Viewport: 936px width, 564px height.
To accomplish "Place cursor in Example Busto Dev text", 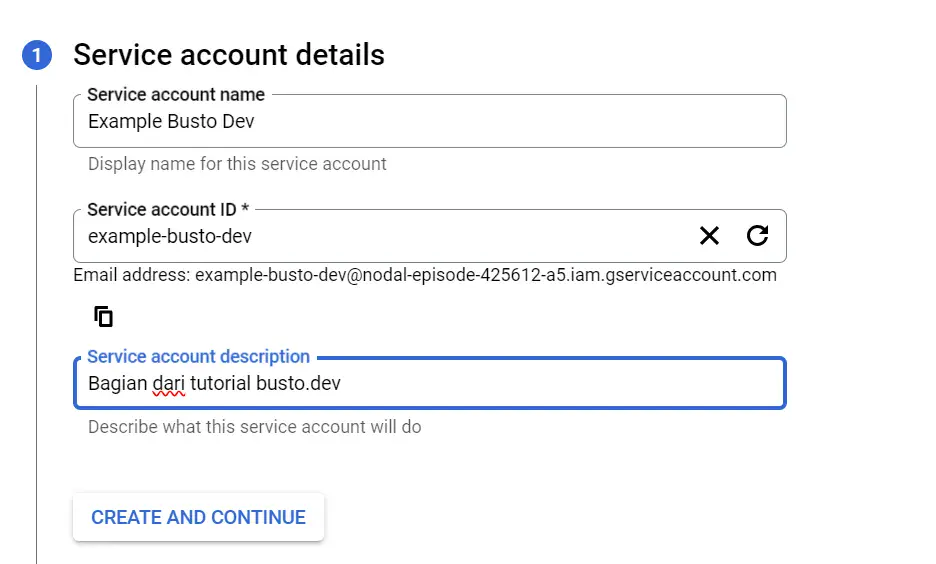I will (171, 121).
